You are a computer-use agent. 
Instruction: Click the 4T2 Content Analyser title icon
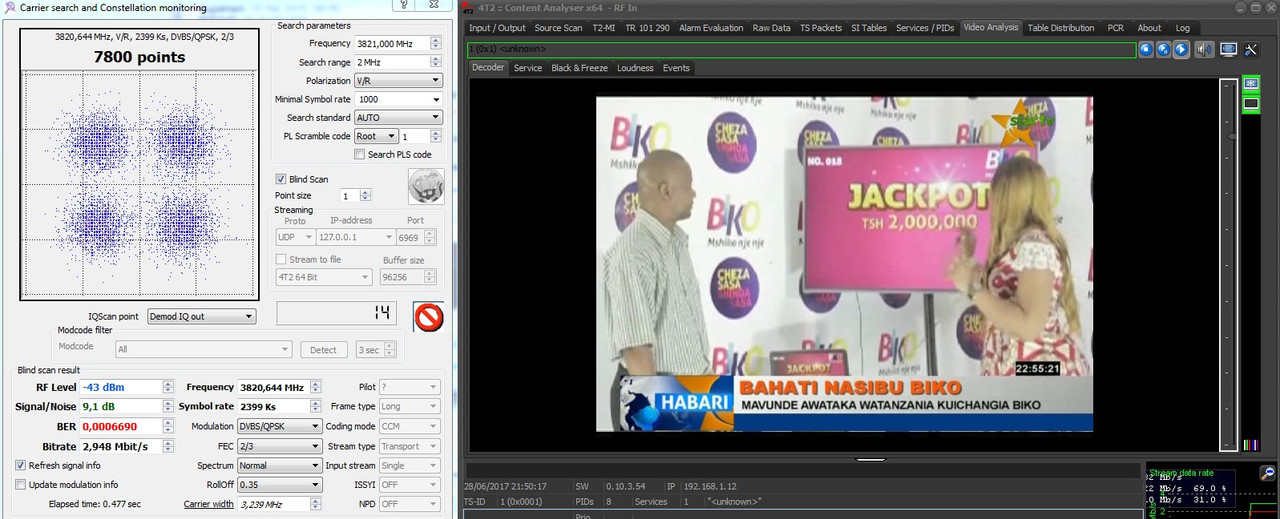pyautogui.click(x=468, y=8)
